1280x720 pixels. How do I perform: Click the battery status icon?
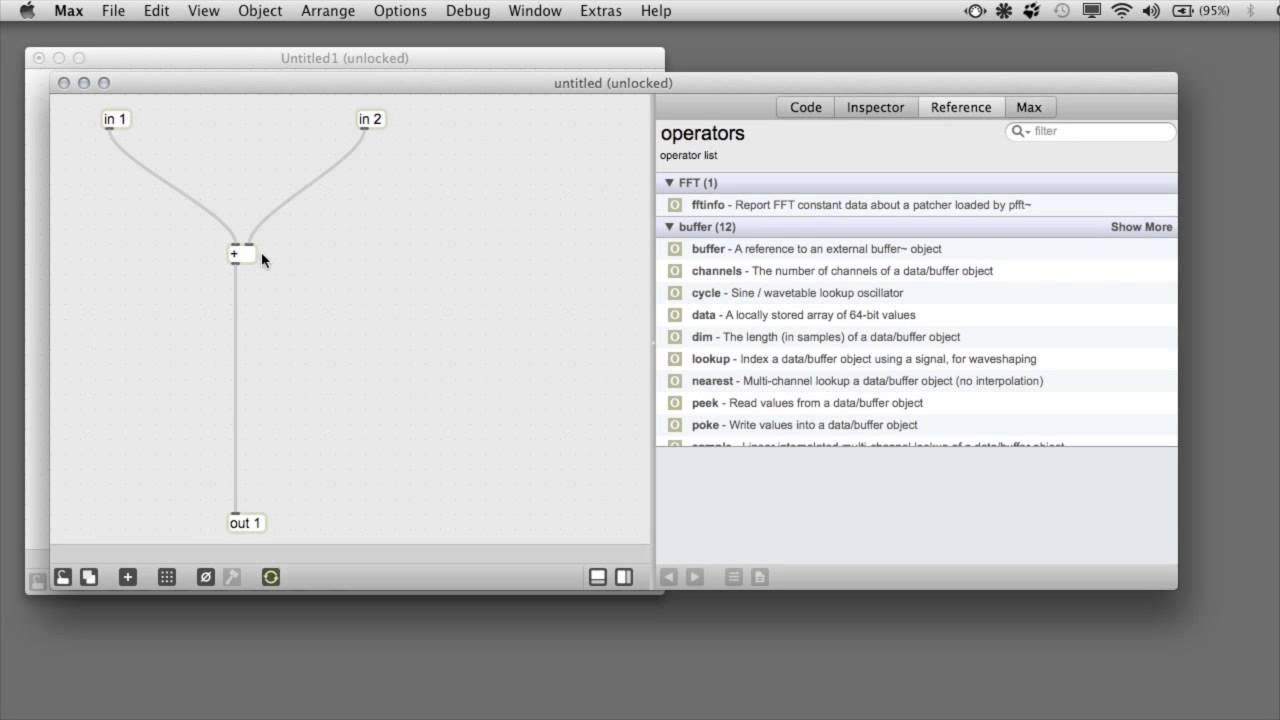tap(1183, 11)
